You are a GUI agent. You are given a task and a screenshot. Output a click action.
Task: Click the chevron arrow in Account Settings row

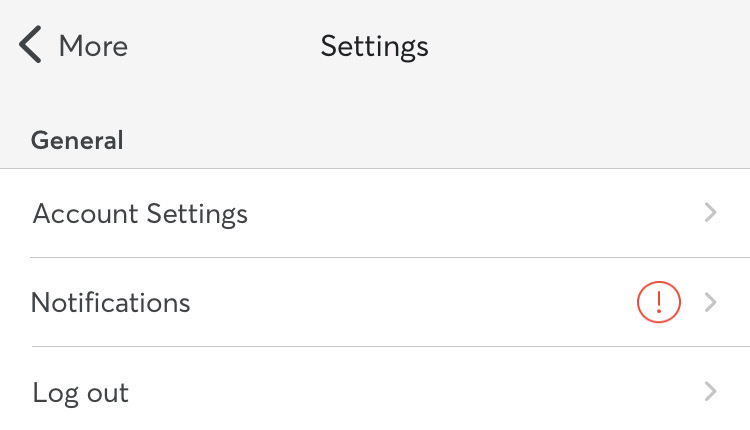(x=711, y=213)
